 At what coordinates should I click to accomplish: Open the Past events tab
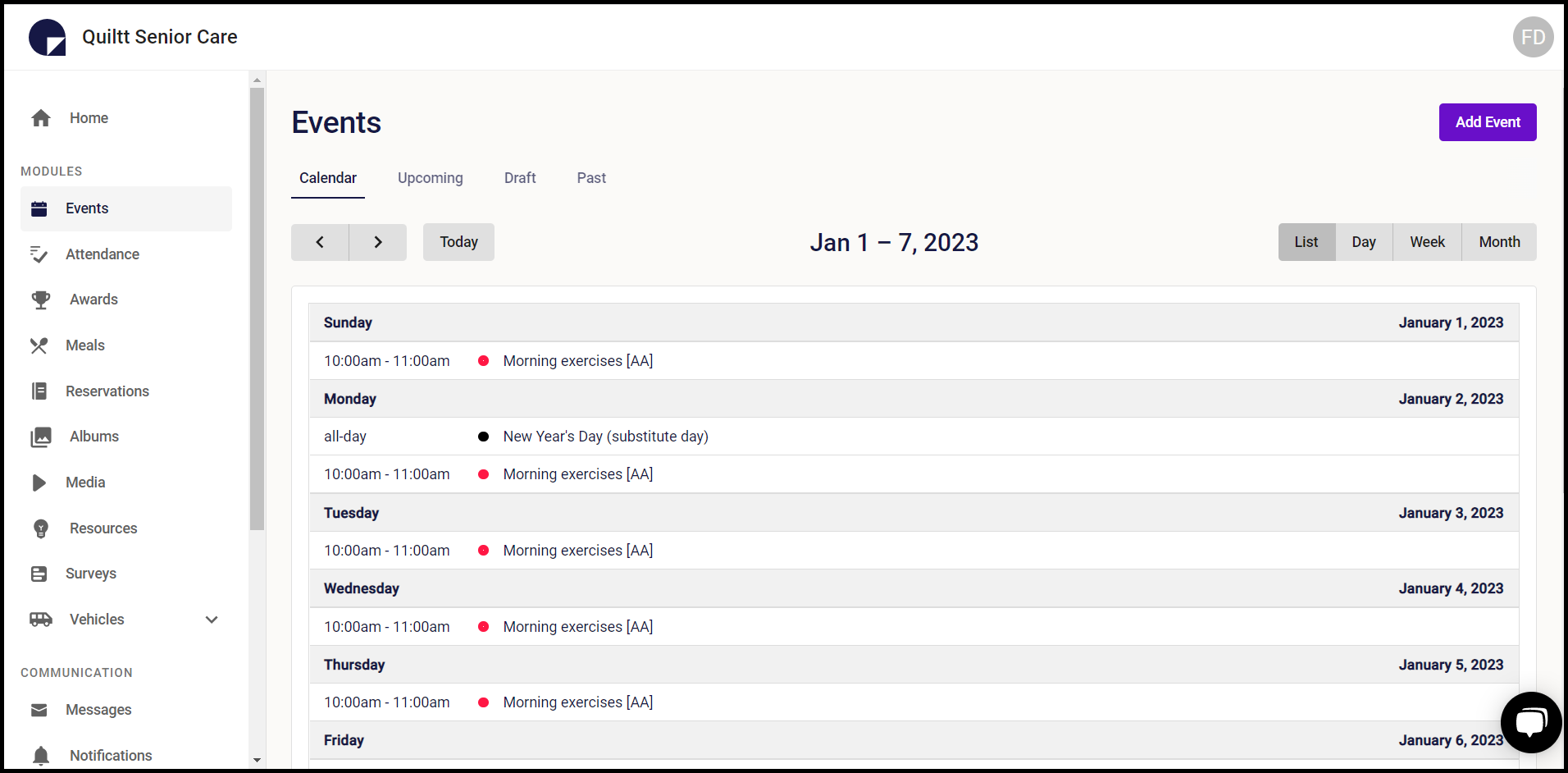coord(590,177)
